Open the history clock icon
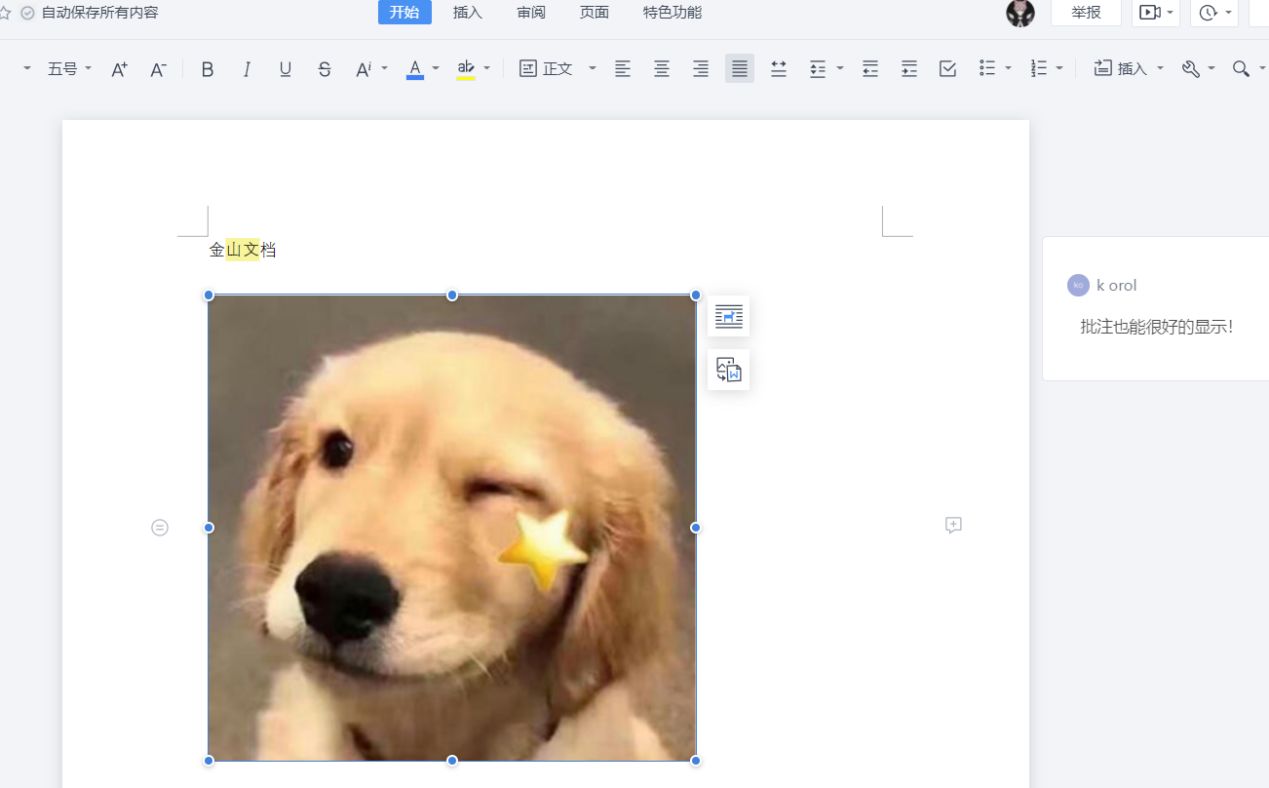 (1208, 13)
